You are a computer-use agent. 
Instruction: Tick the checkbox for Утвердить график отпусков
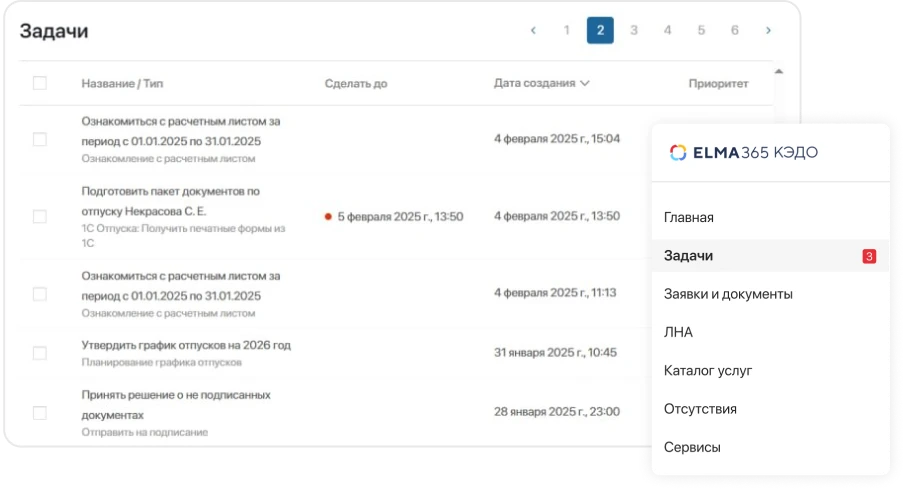pyautogui.click(x=40, y=353)
